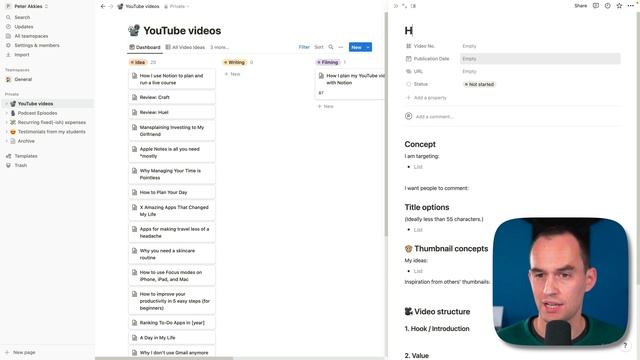Click Add a property
Image resolution: width=640 pixels, height=360 pixels.
click(426, 98)
